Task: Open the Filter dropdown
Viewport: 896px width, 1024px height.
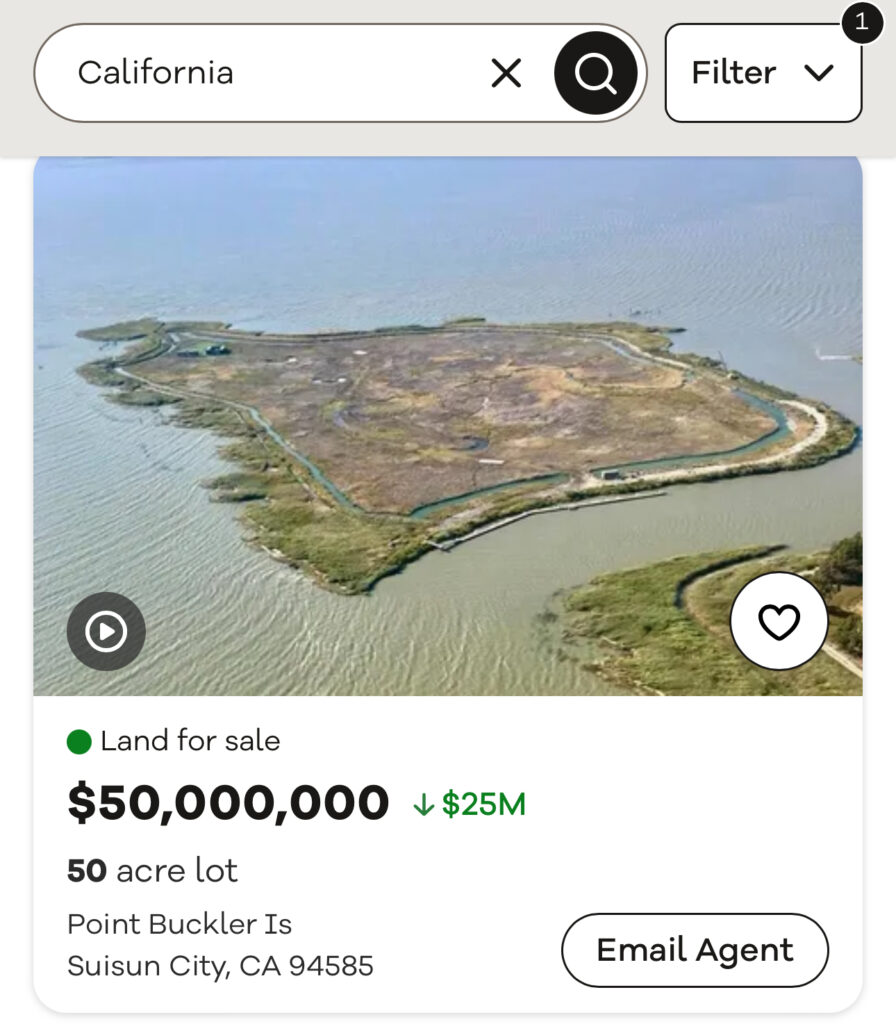Action: pos(763,73)
